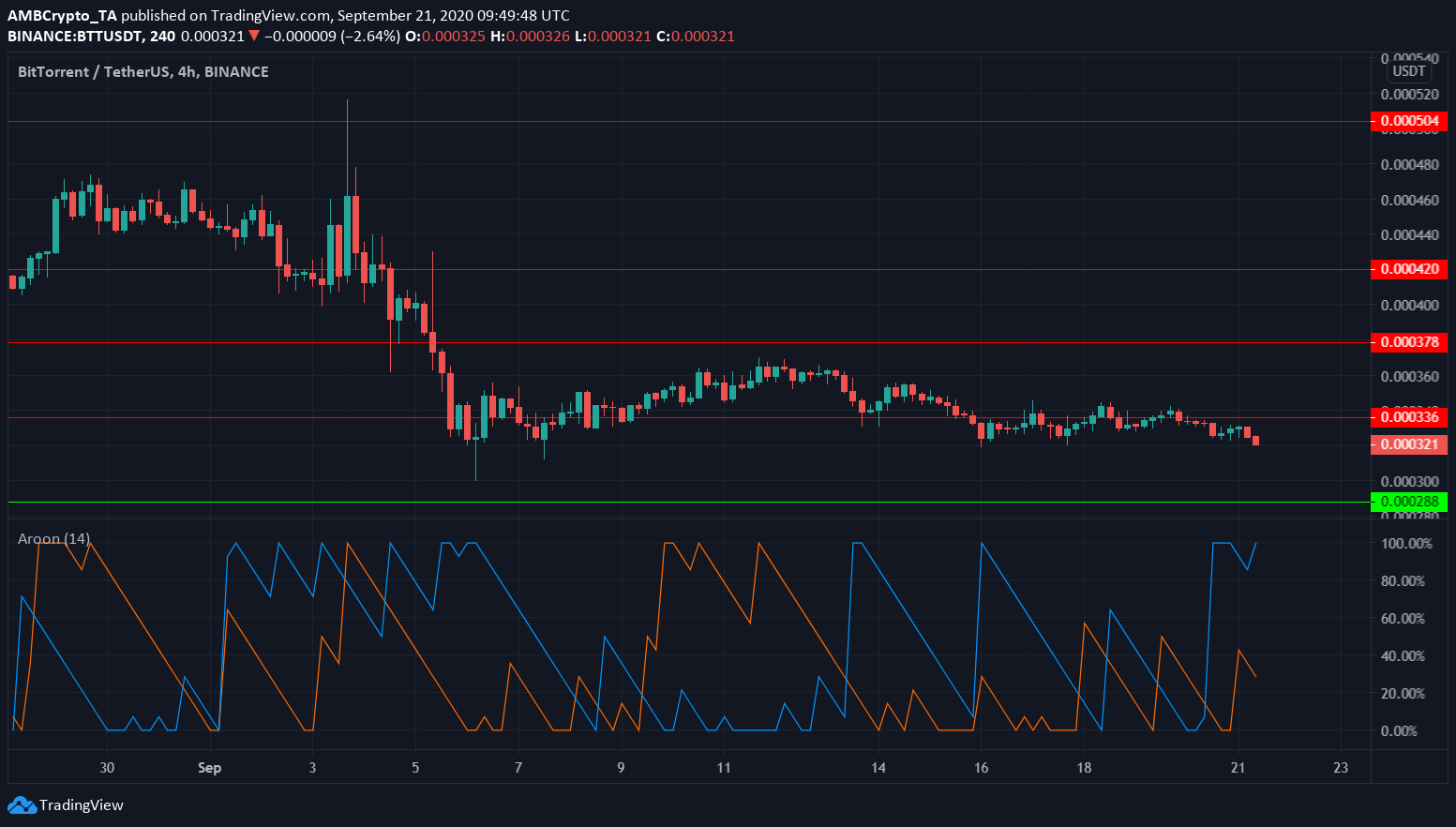The image size is (1456, 827).
Task: Click the 21 date label on time axis
Action: pos(1238,768)
